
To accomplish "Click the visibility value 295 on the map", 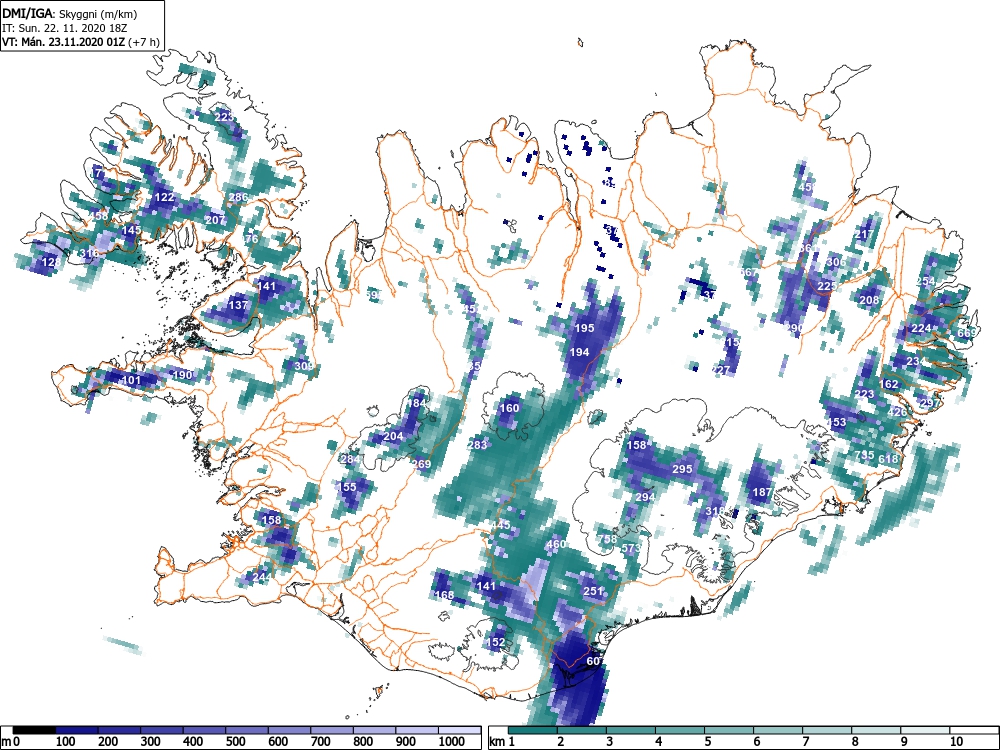I will pos(682,469).
